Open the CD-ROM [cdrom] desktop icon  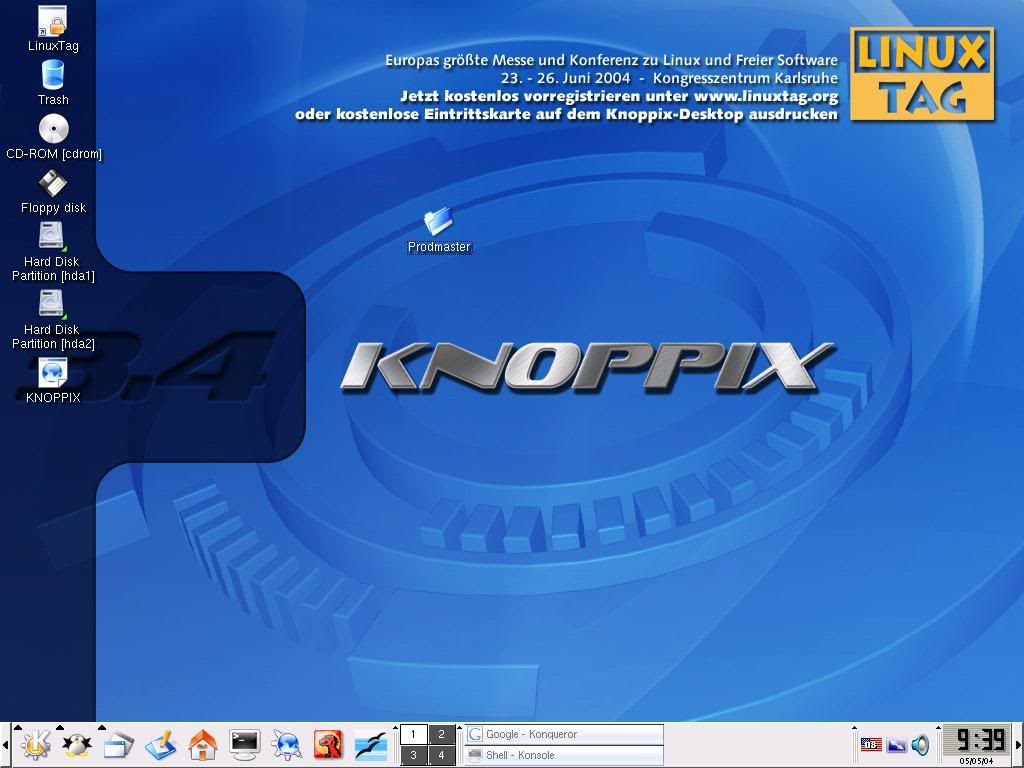tap(54, 137)
